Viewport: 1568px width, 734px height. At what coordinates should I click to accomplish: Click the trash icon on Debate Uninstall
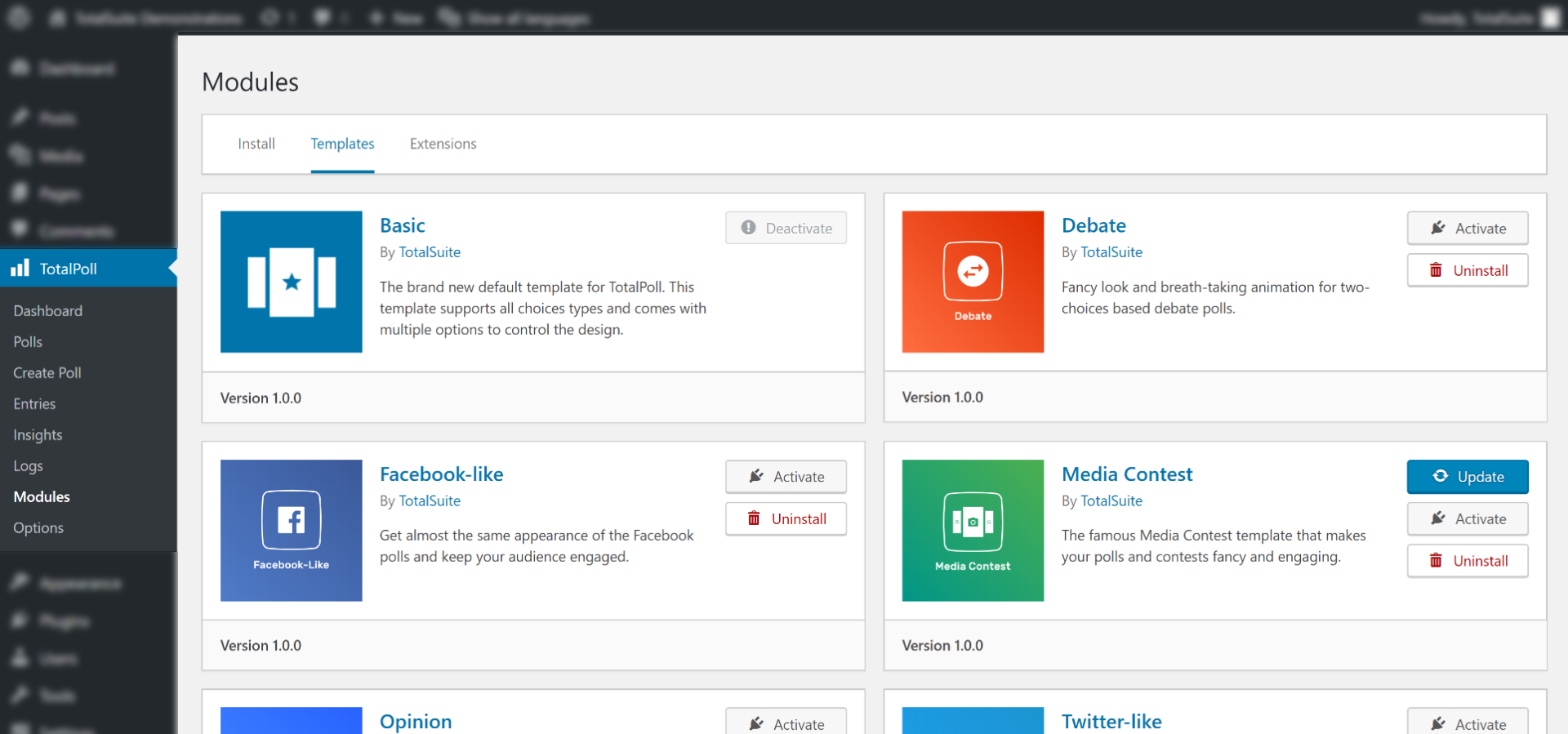click(1436, 270)
